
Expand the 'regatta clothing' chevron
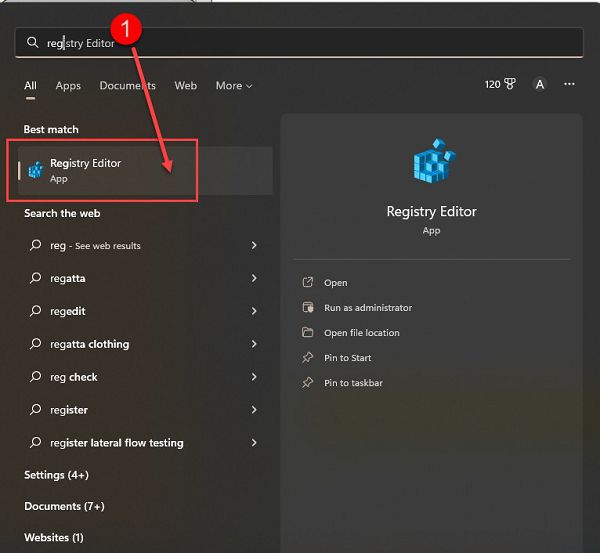(x=254, y=344)
